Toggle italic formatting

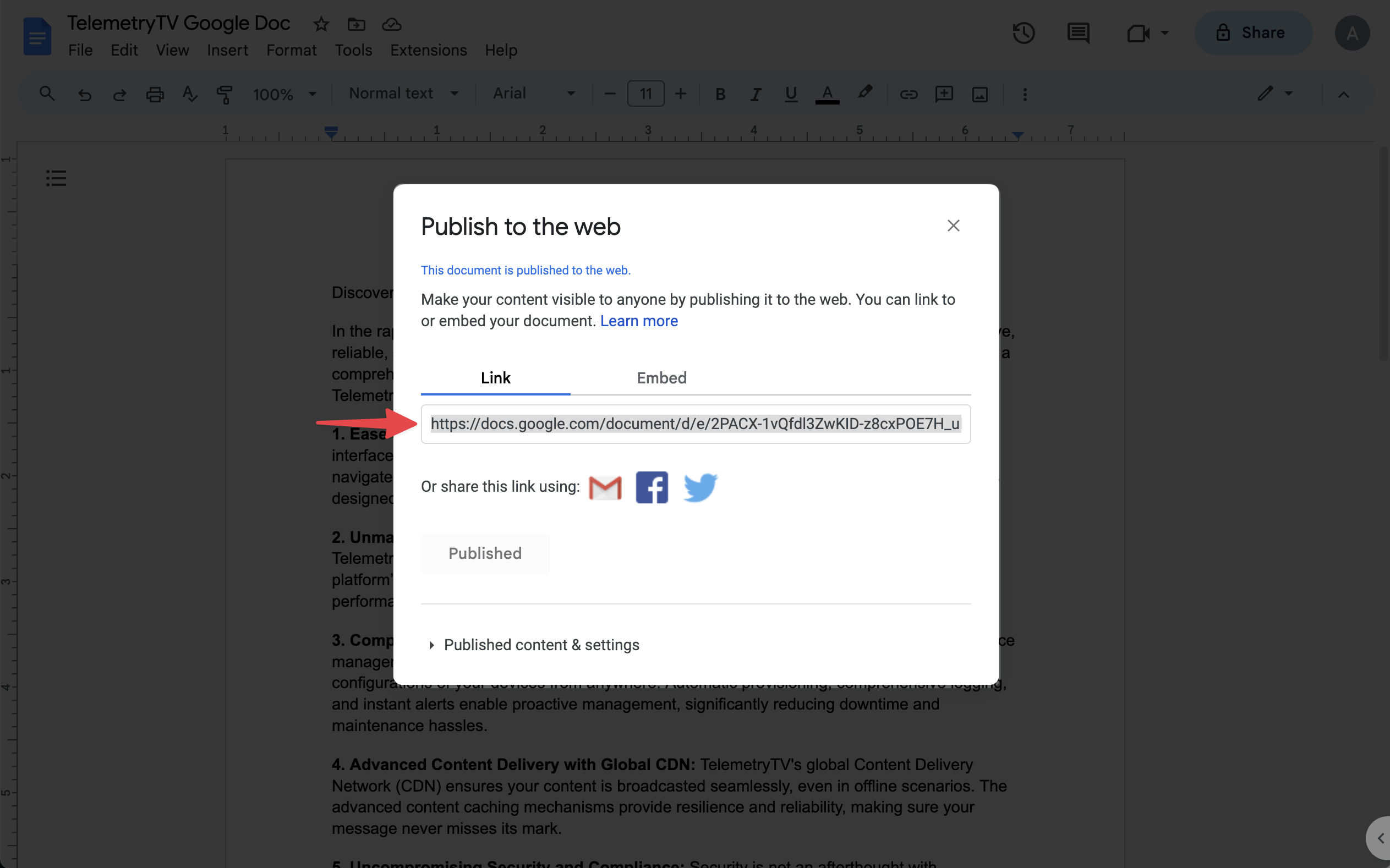click(755, 94)
